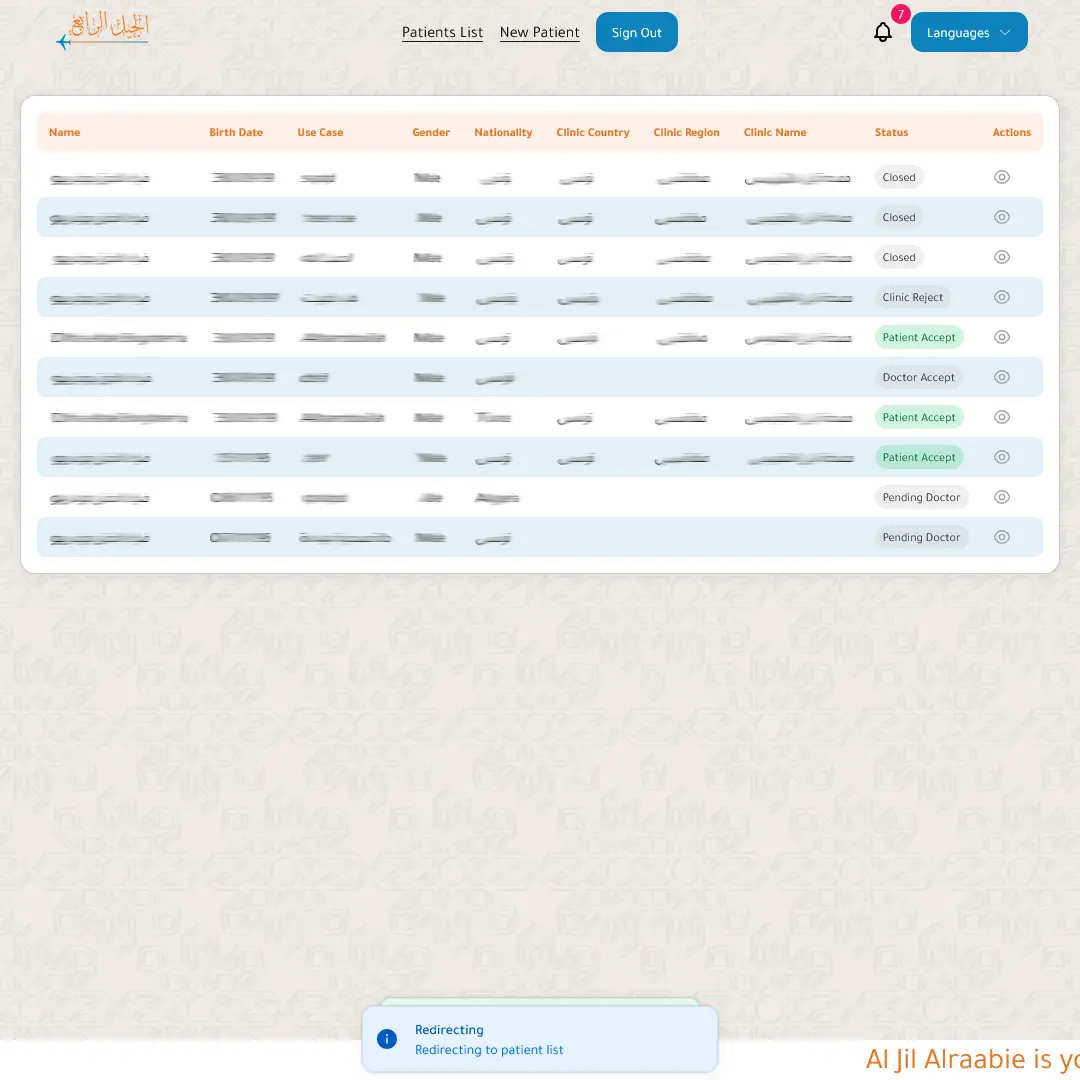Click the Status column header
Viewport: 1080px width, 1080px height.
point(891,132)
